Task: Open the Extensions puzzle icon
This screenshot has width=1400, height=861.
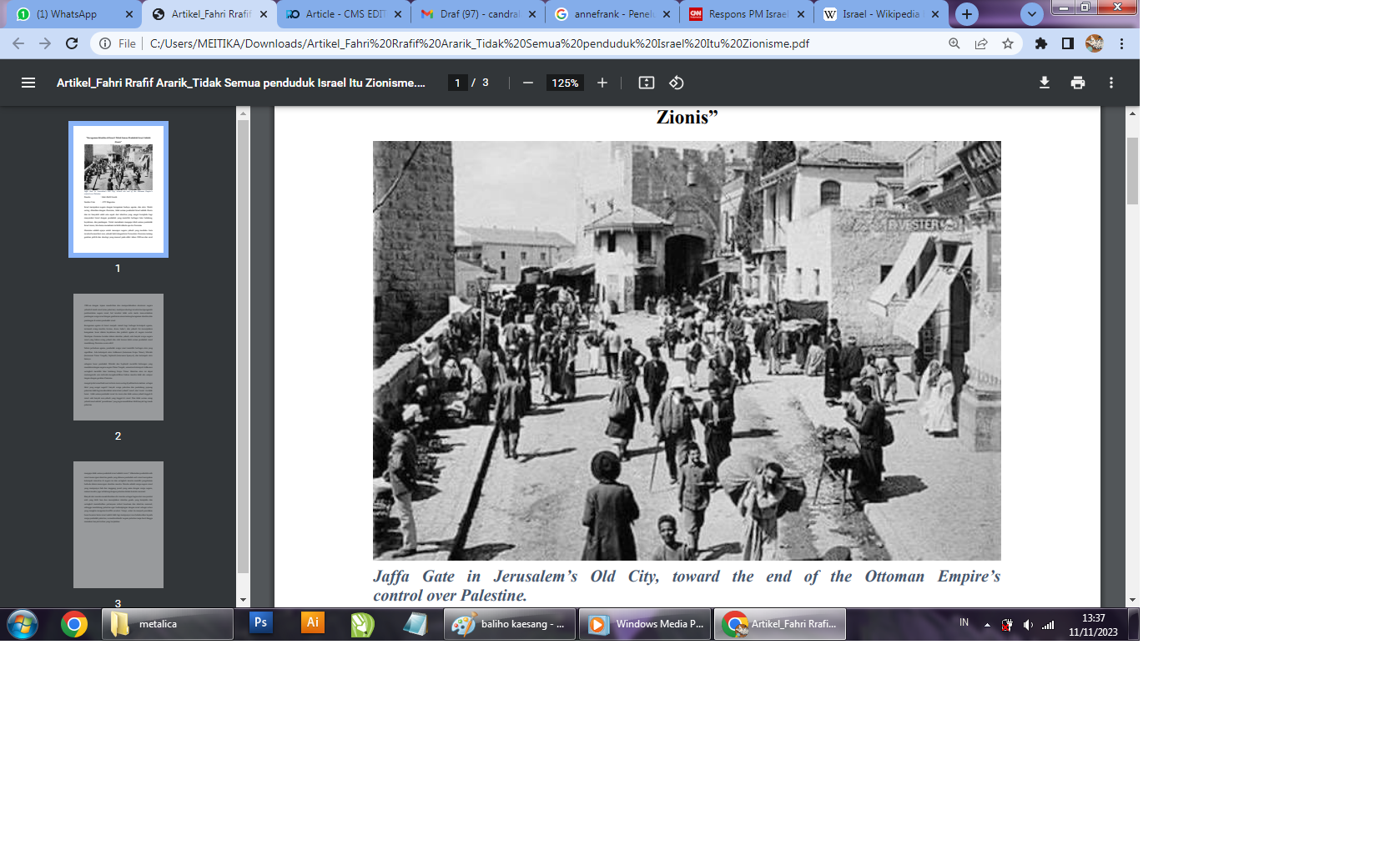Action: coord(1041,43)
